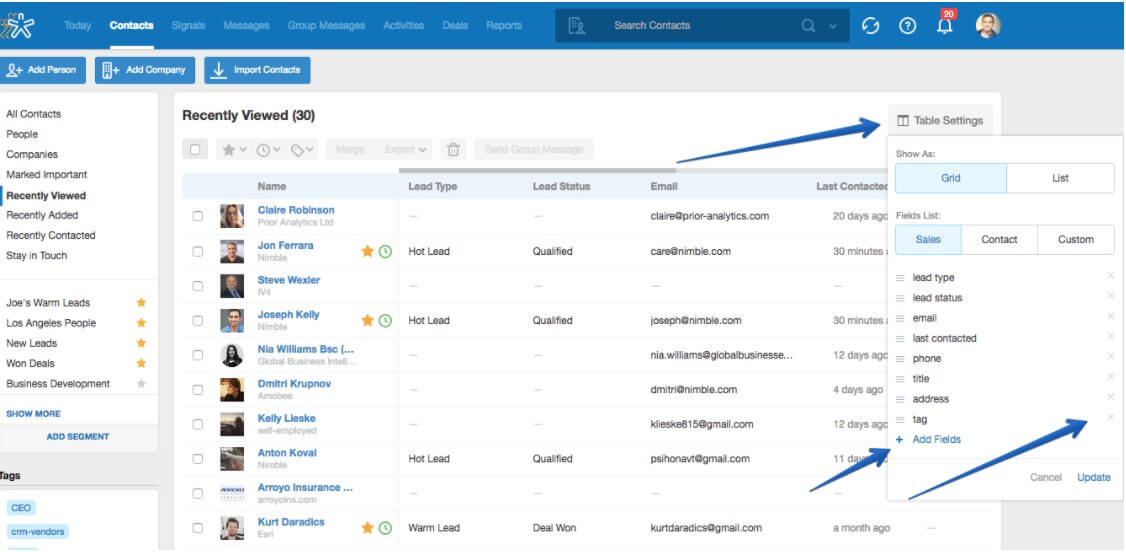
Task: Click the green clock icon beside Joseph Kelly
Action: (x=384, y=321)
